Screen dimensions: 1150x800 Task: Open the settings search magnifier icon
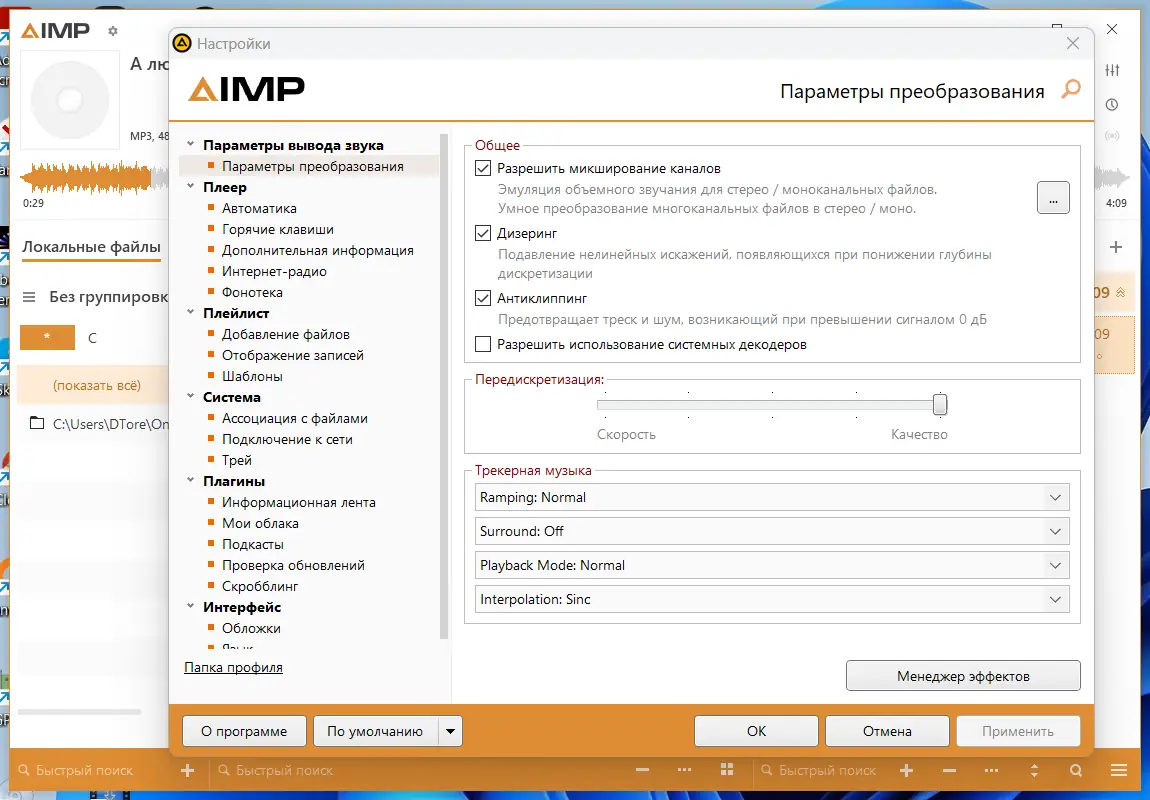(1071, 90)
